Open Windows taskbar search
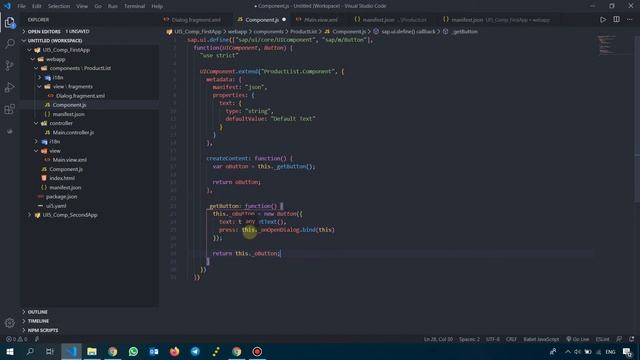Viewport: 640px width, 360px height. click(30, 351)
